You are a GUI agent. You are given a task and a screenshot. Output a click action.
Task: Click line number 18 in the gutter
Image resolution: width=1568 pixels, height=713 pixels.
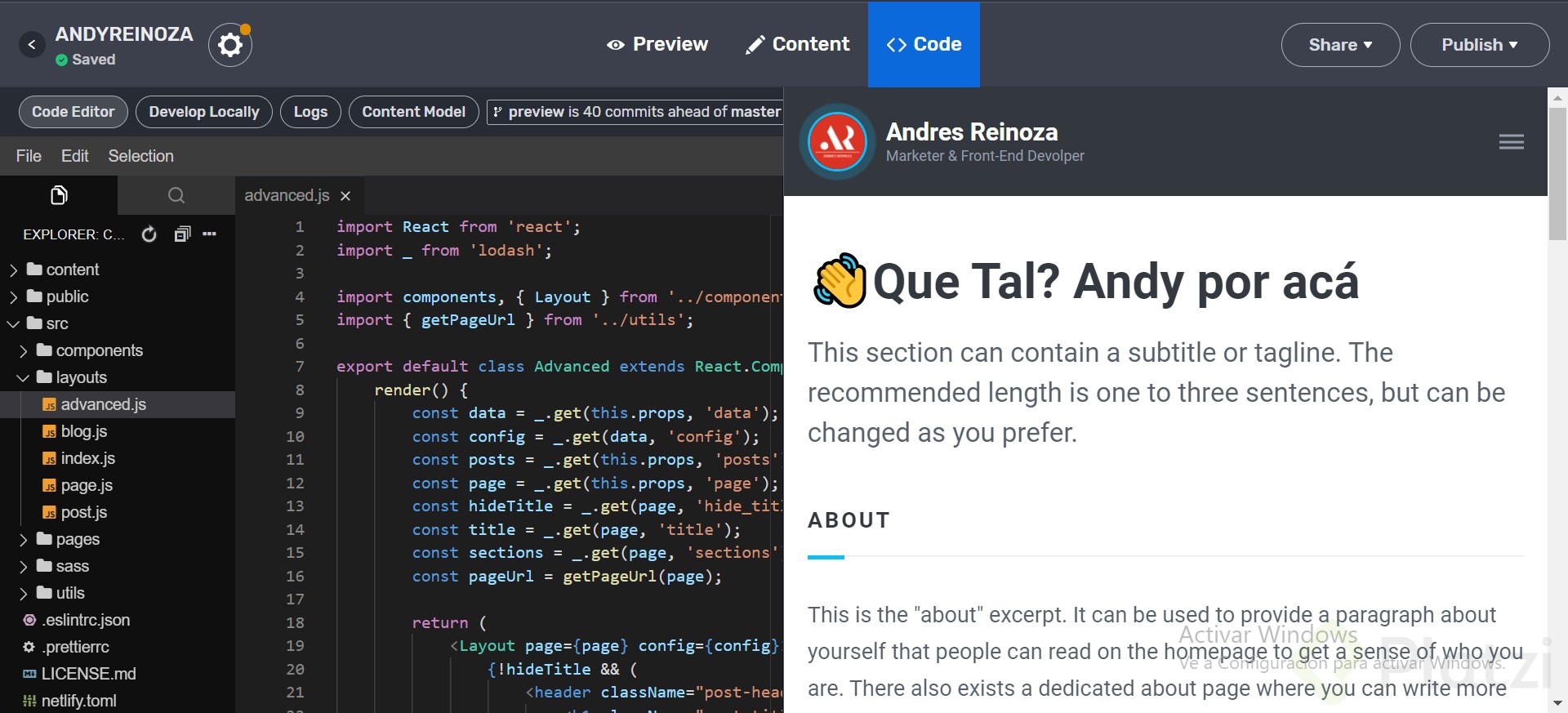point(296,622)
